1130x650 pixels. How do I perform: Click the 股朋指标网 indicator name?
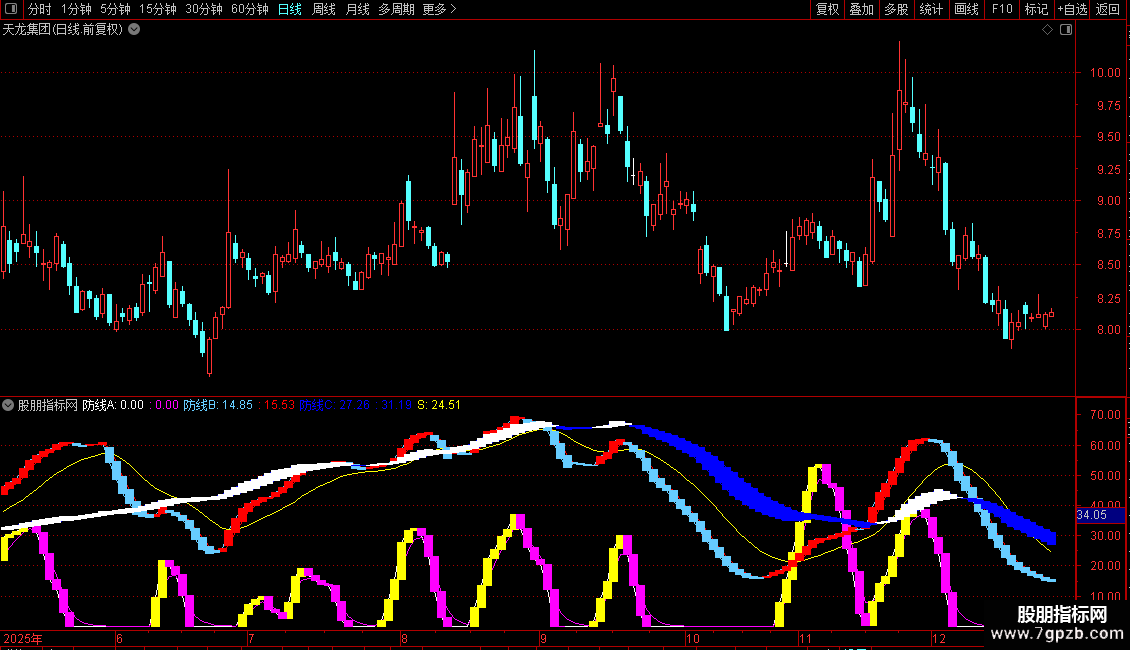[x=48, y=405]
